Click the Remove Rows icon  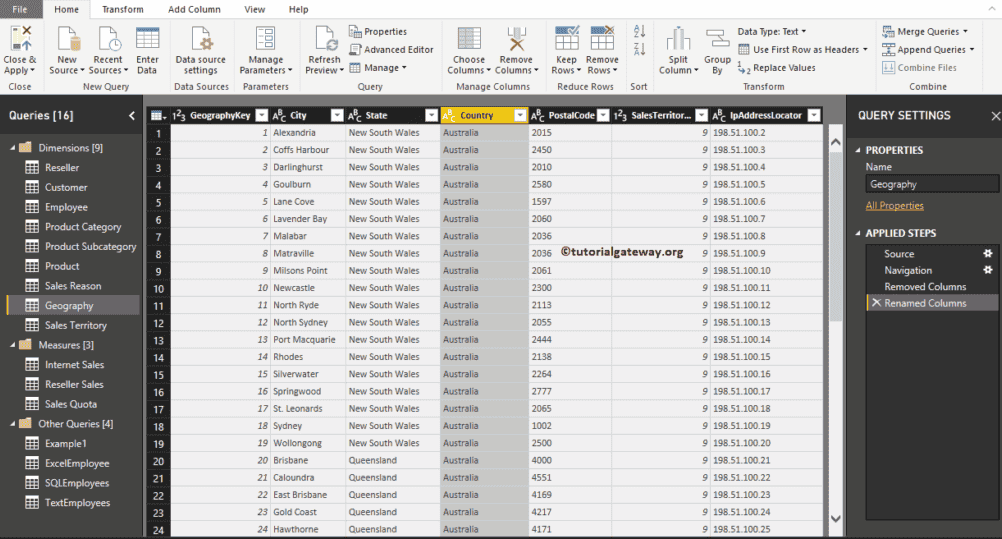602,38
